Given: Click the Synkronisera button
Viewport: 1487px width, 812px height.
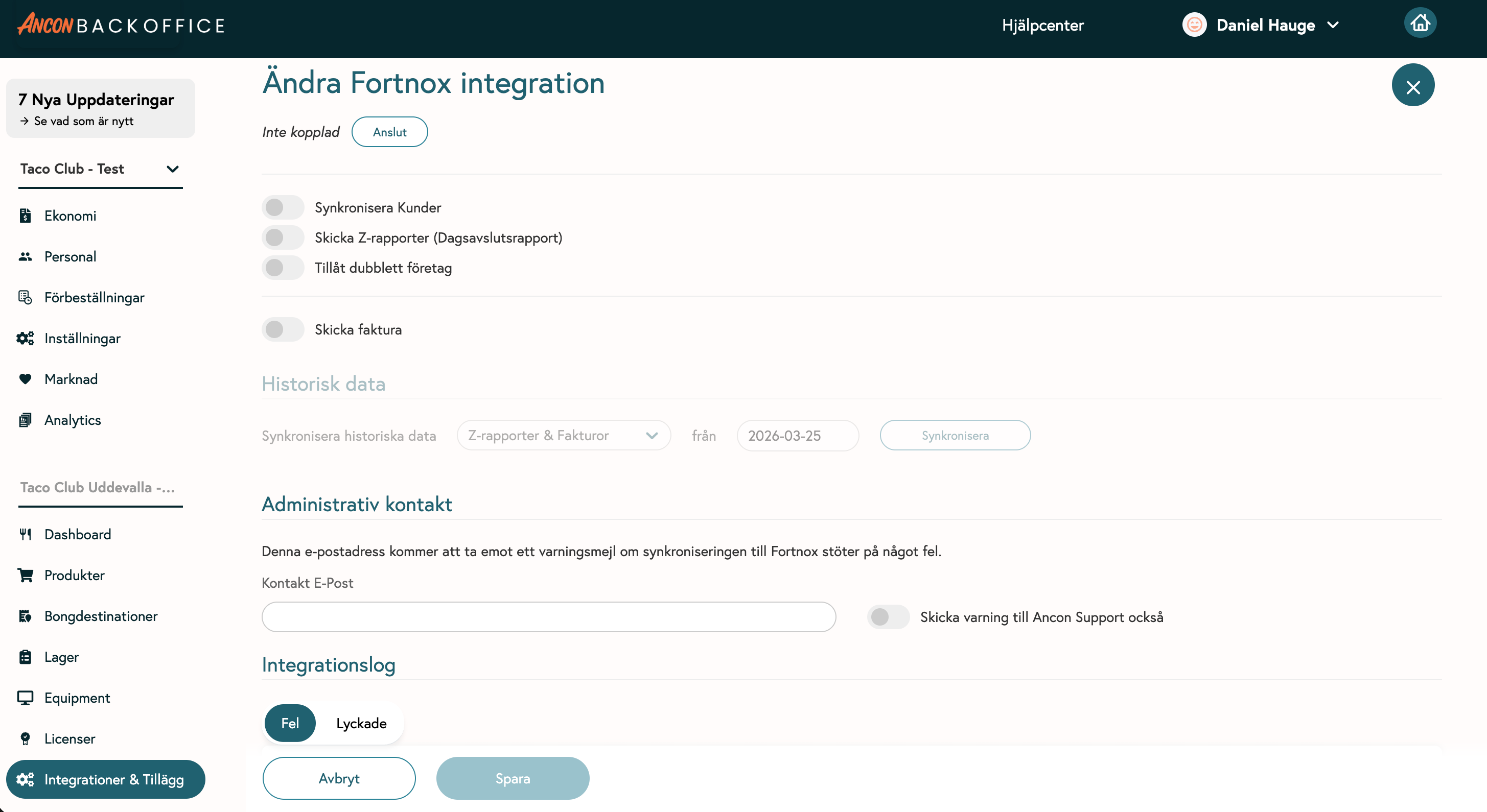Looking at the screenshot, I should click(955, 436).
